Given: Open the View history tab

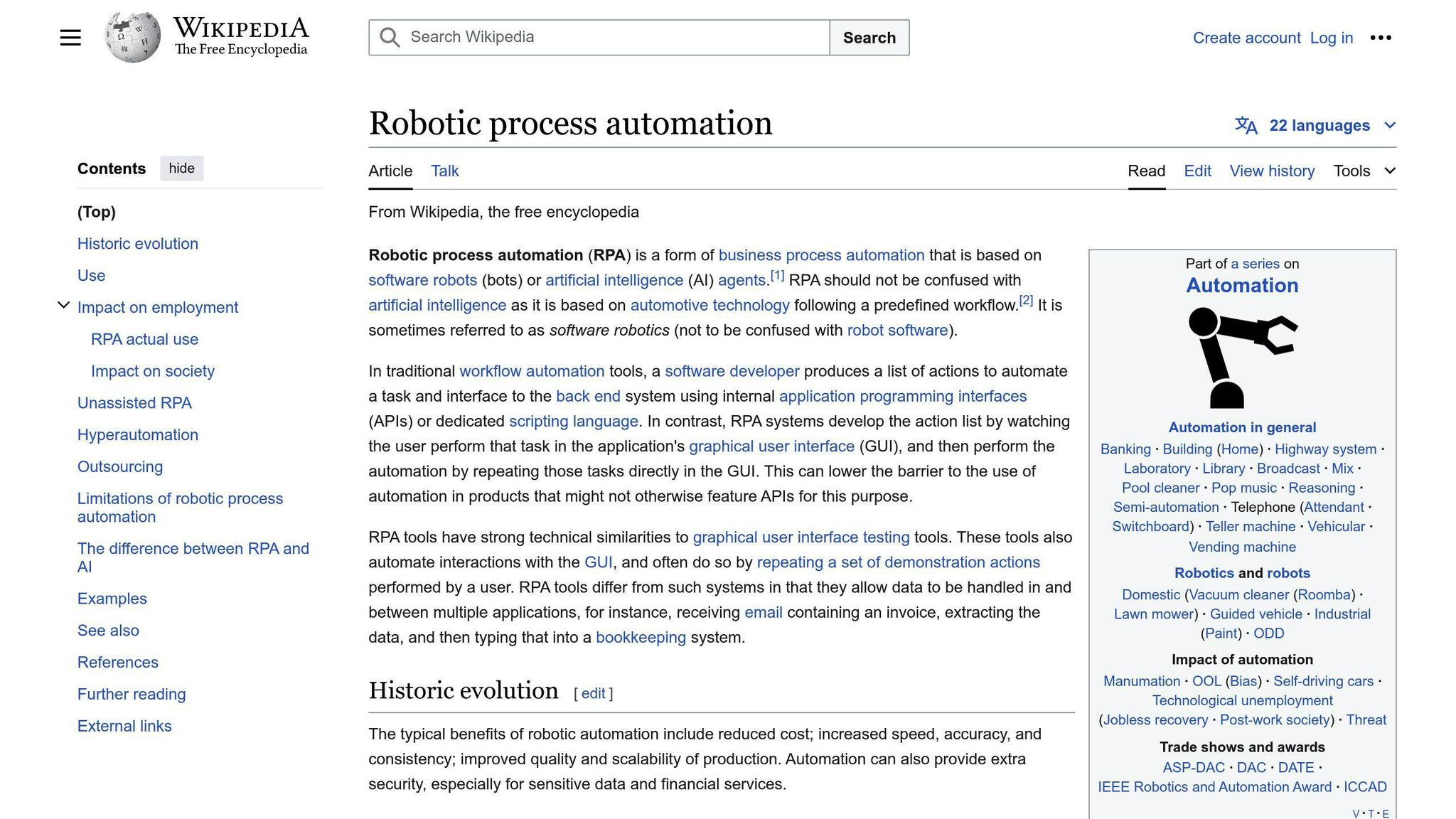Looking at the screenshot, I should coord(1272,171).
